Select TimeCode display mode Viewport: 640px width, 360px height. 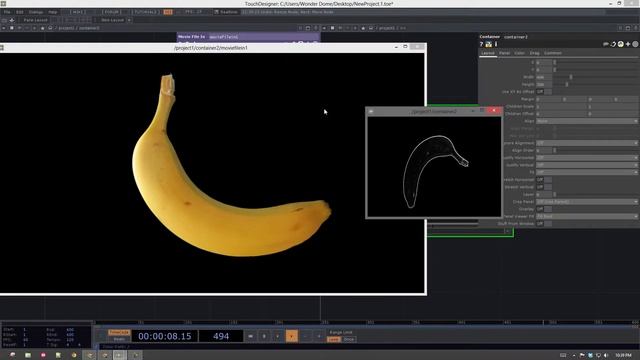pos(119,333)
